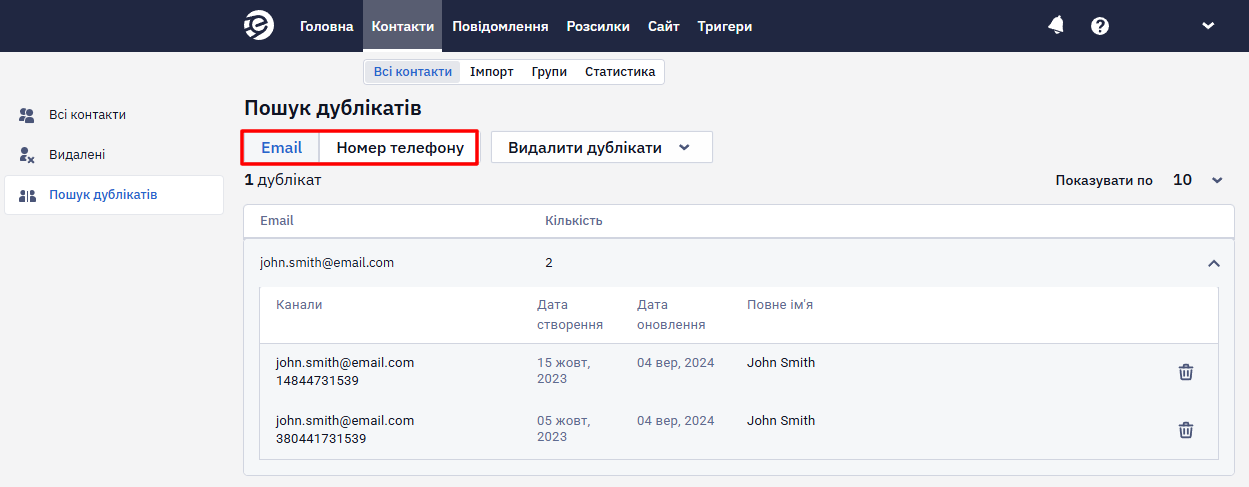
Task: Open the Повідомлення menu
Action: pyautogui.click(x=500, y=27)
